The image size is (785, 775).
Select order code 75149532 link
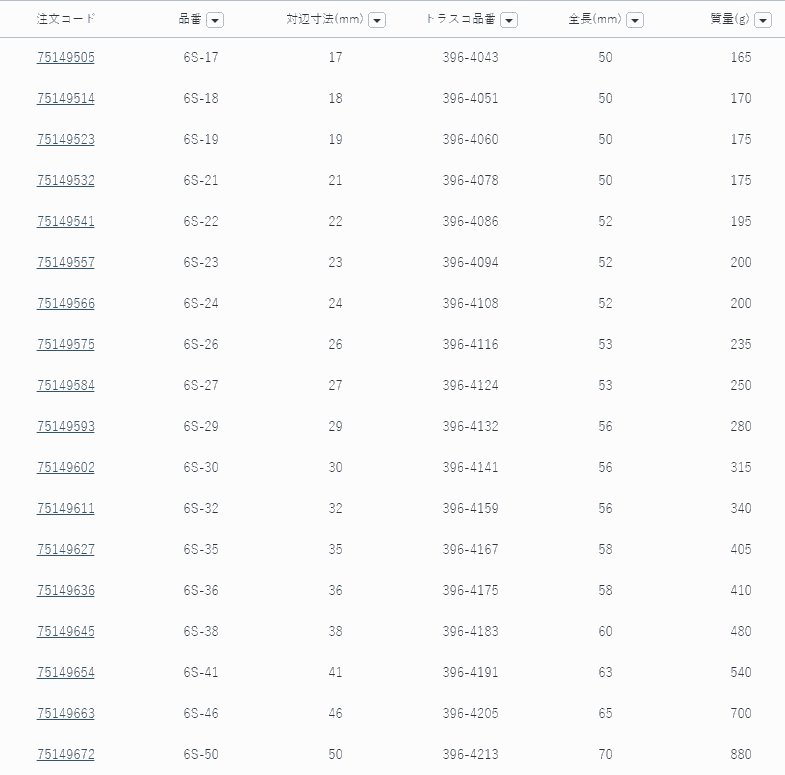(x=66, y=180)
